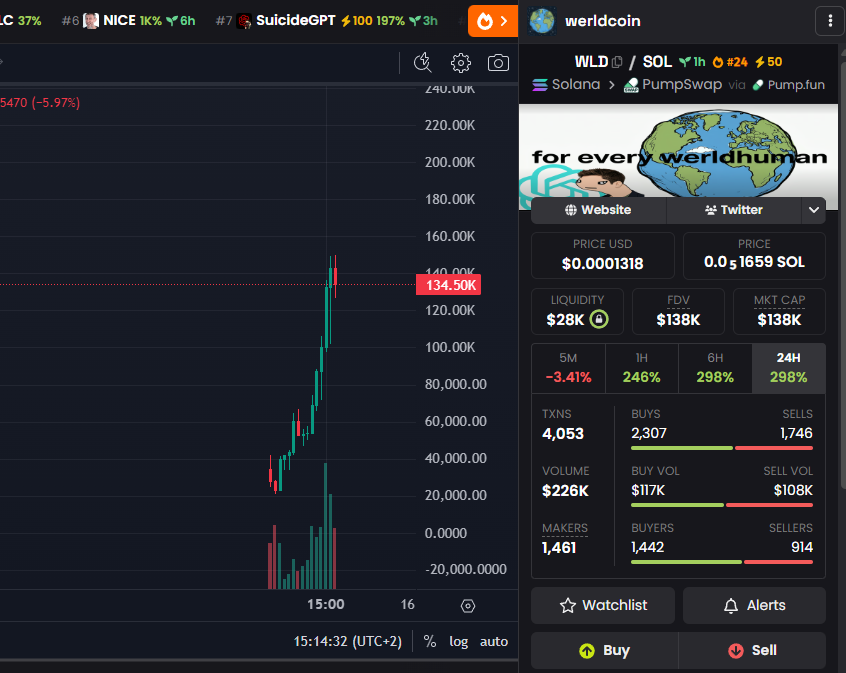846x673 pixels.
Task: Expand more links chevron beside Twitter
Action: [x=814, y=210]
